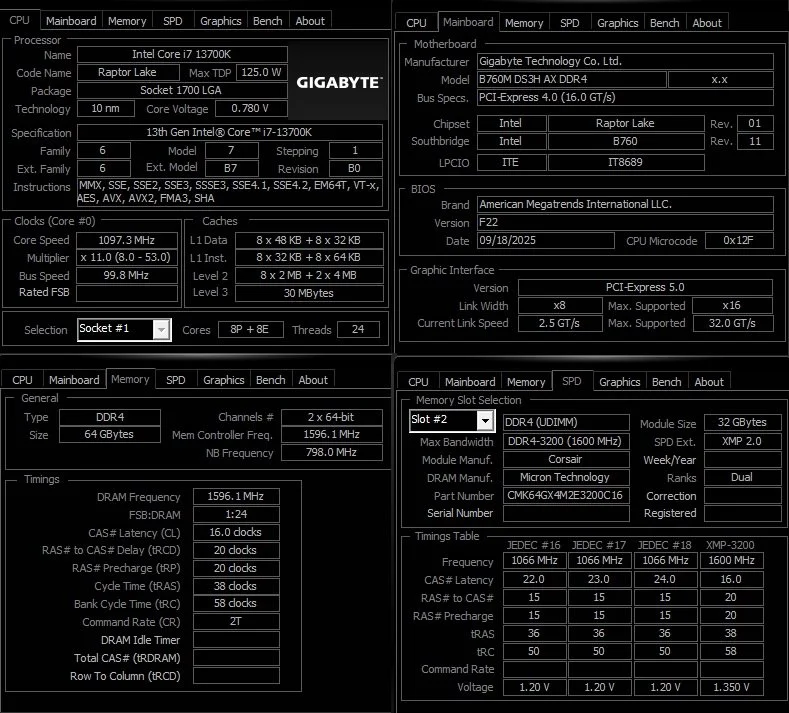Click Bank Cycle Time value 58 clocks
Screen dimensions: 789x713
tap(236, 603)
